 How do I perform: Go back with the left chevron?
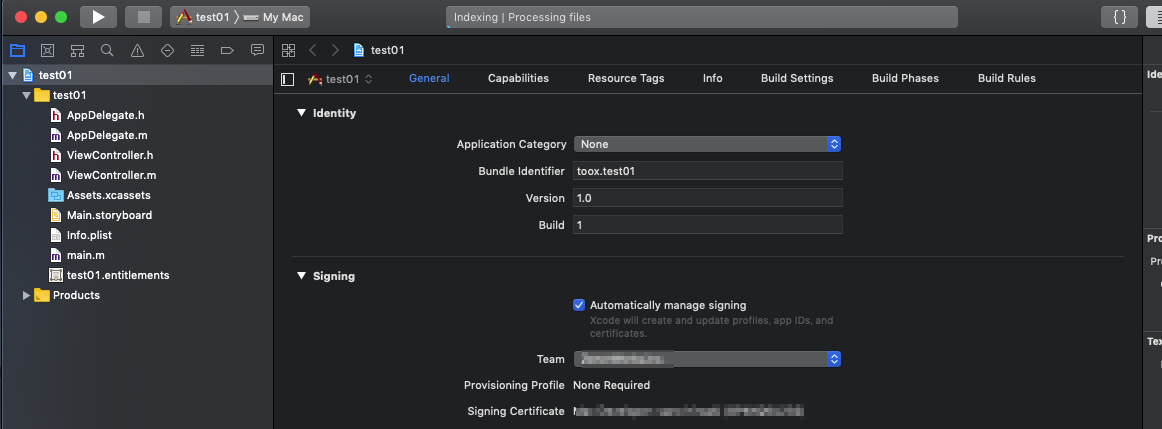[x=313, y=50]
